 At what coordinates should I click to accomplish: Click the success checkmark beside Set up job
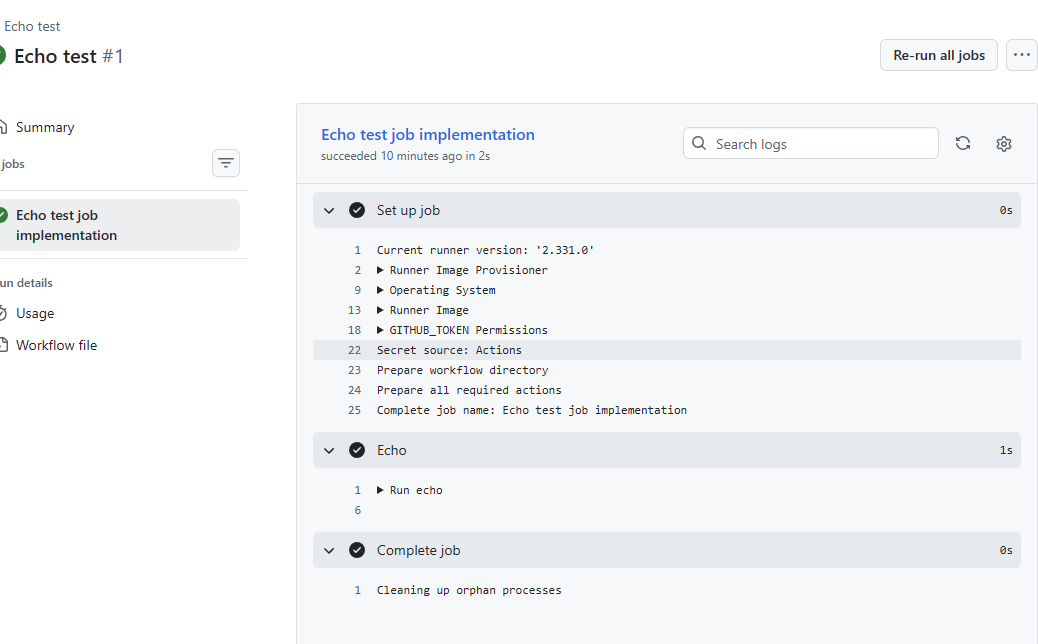click(357, 210)
